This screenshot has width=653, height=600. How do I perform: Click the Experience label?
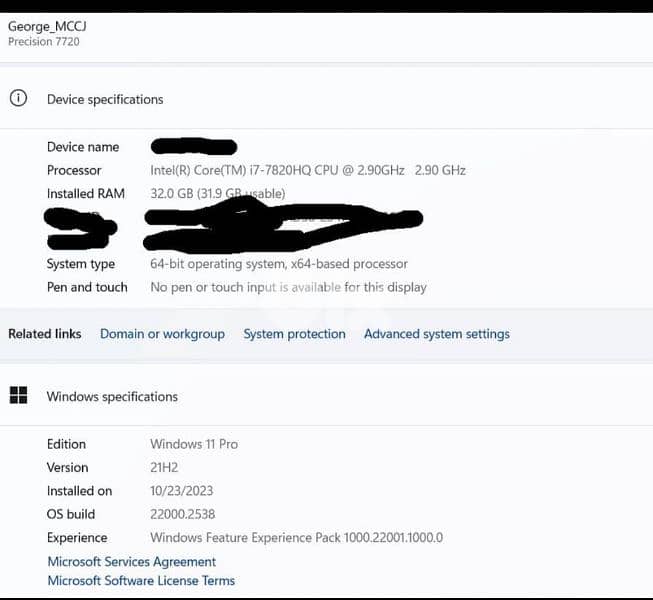pyautogui.click(x=77, y=538)
